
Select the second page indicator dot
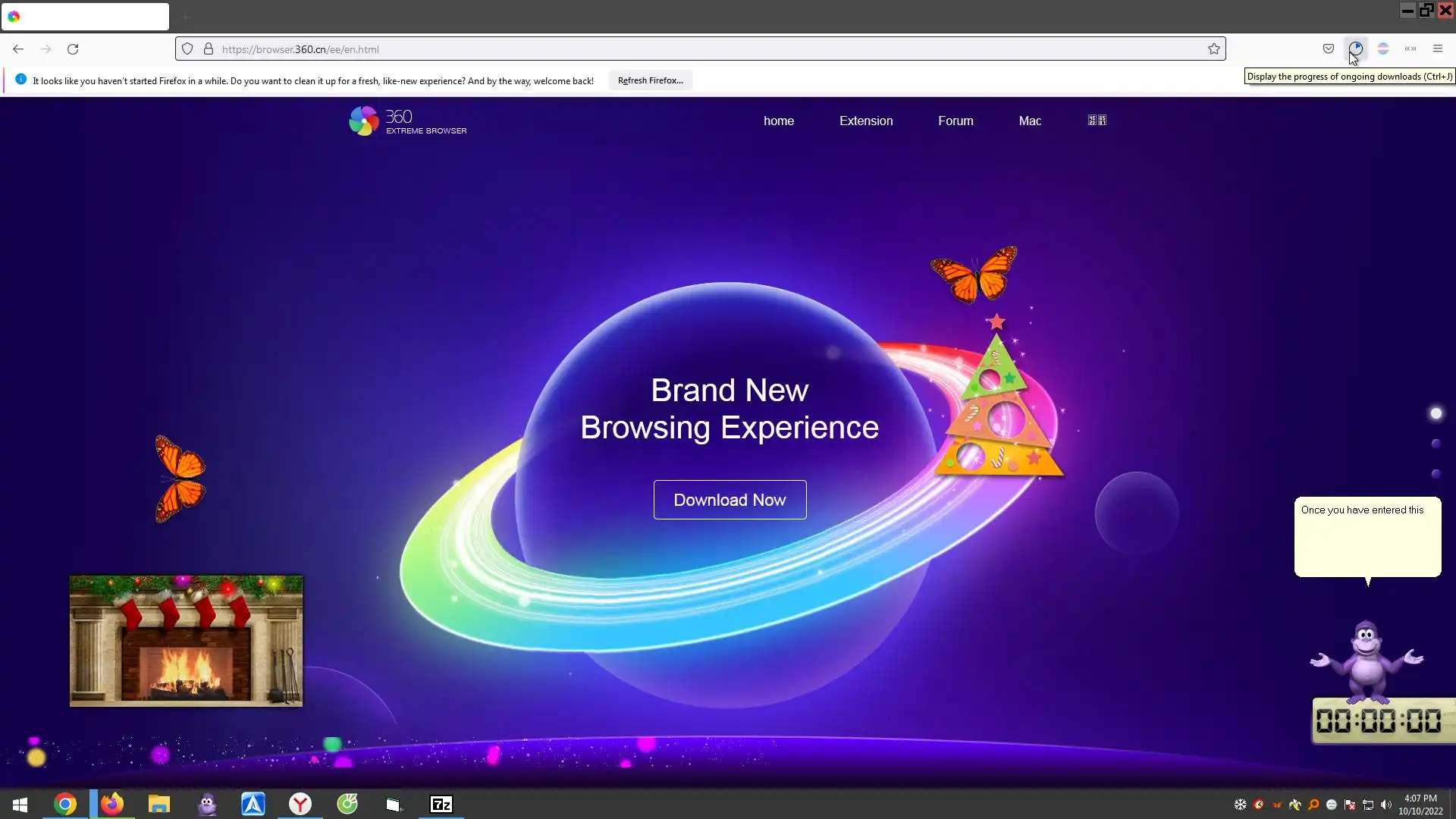point(1436,444)
